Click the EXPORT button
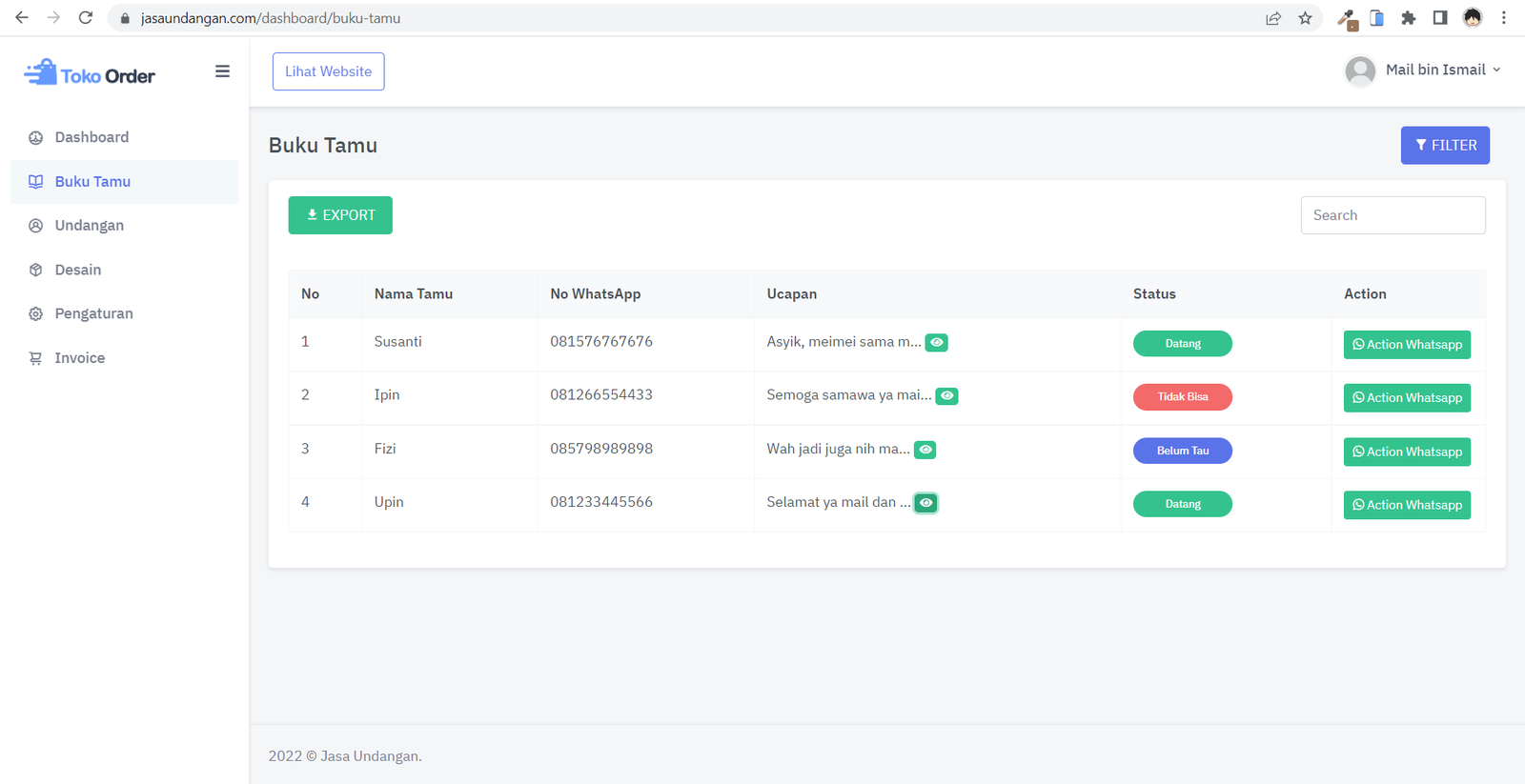This screenshot has width=1525, height=784. [x=340, y=215]
